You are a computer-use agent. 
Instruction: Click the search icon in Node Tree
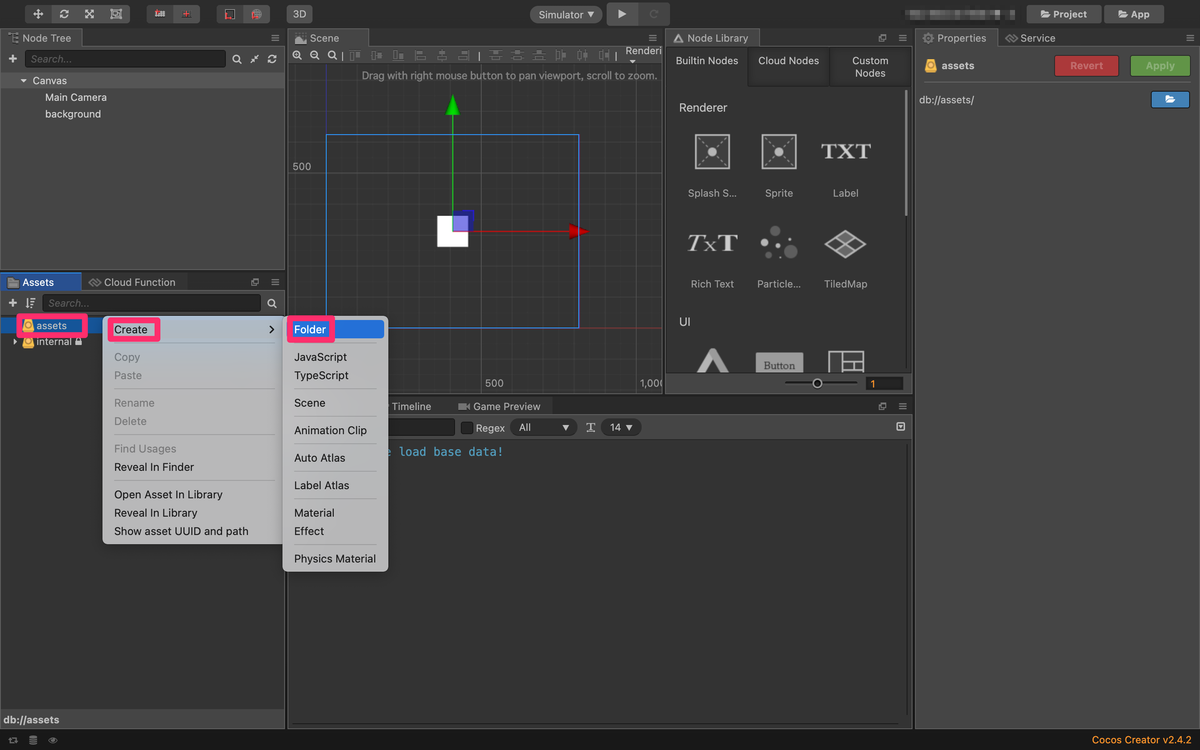(x=237, y=59)
